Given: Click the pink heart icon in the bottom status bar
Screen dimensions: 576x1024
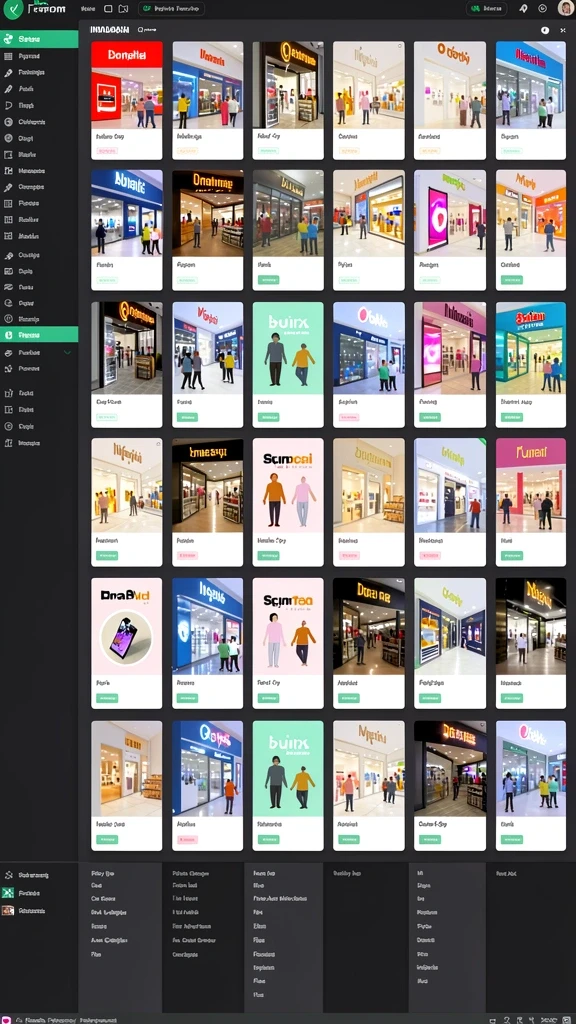Looking at the screenshot, I should tap(6, 1019).
